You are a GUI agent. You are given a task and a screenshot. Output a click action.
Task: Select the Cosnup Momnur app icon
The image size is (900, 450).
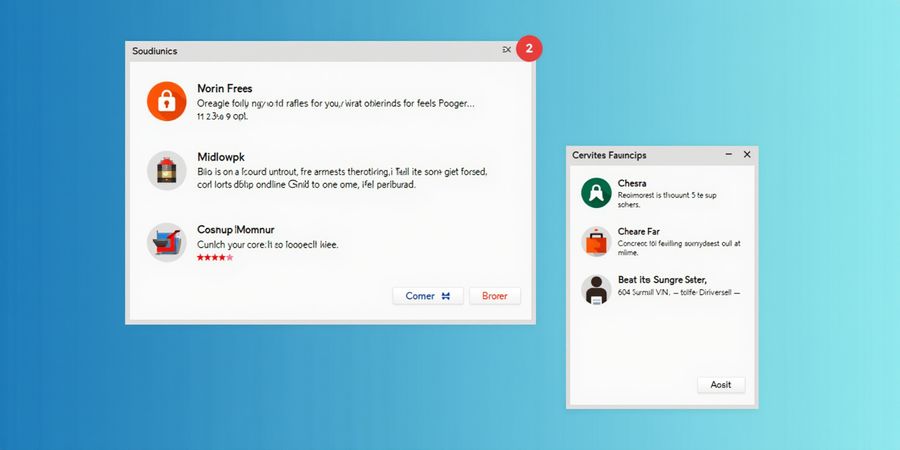(166, 242)
